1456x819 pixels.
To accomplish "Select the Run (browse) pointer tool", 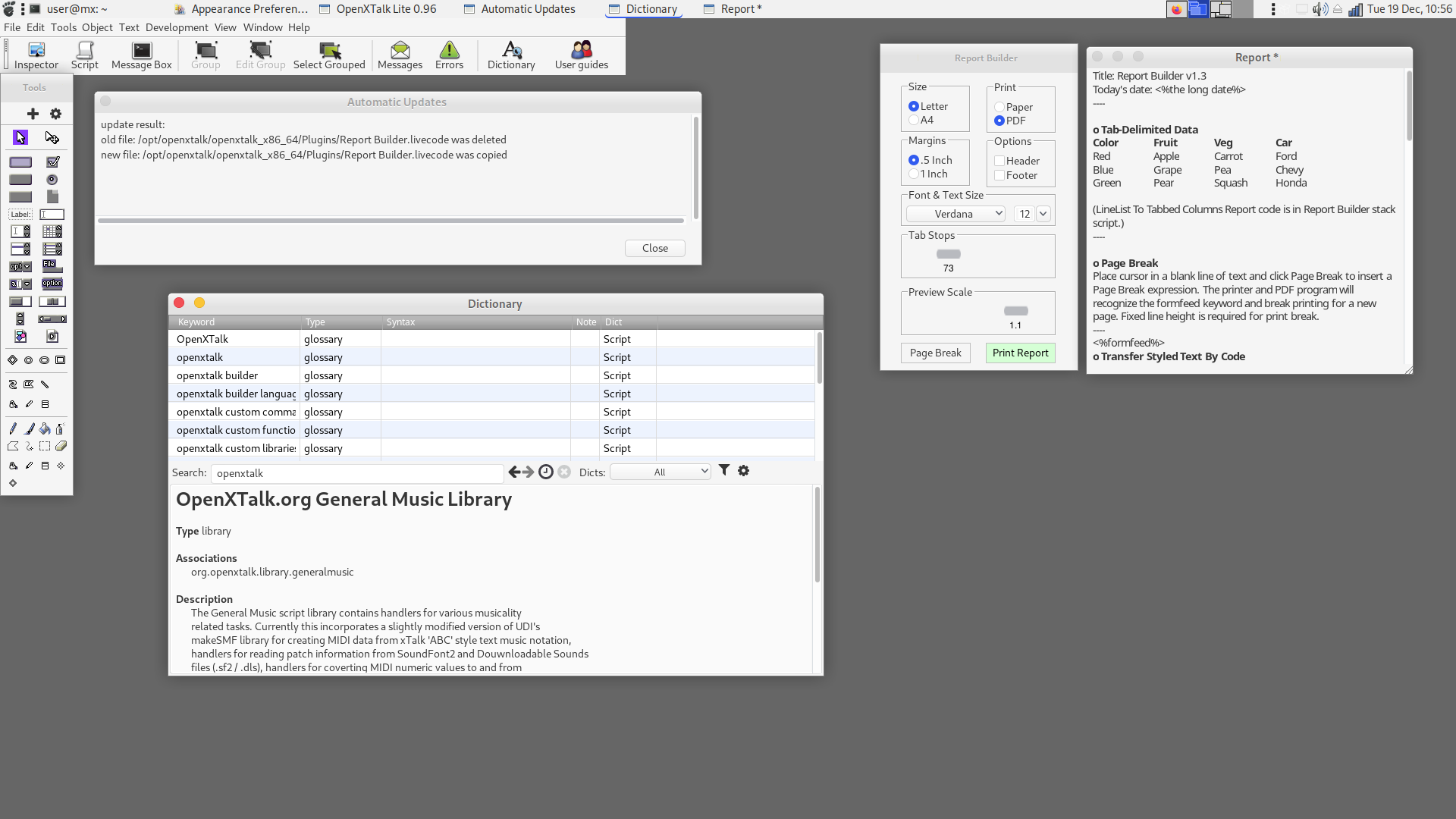I will pos(20,137).
